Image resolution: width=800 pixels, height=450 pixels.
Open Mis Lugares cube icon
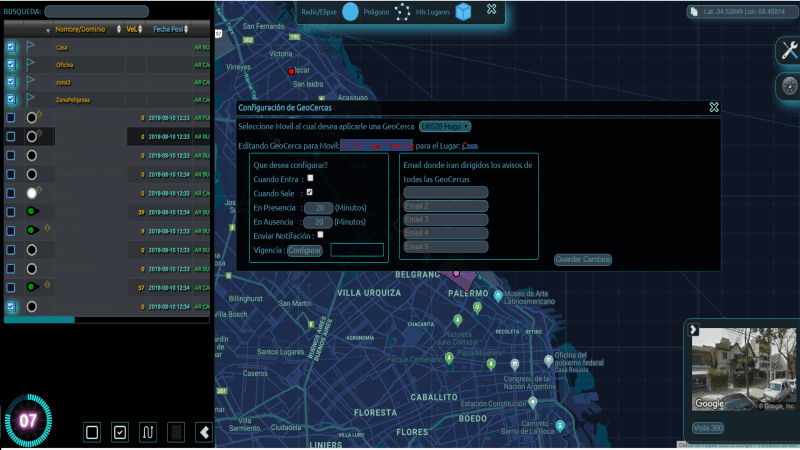pyautogui.click(x=463, y=12)
